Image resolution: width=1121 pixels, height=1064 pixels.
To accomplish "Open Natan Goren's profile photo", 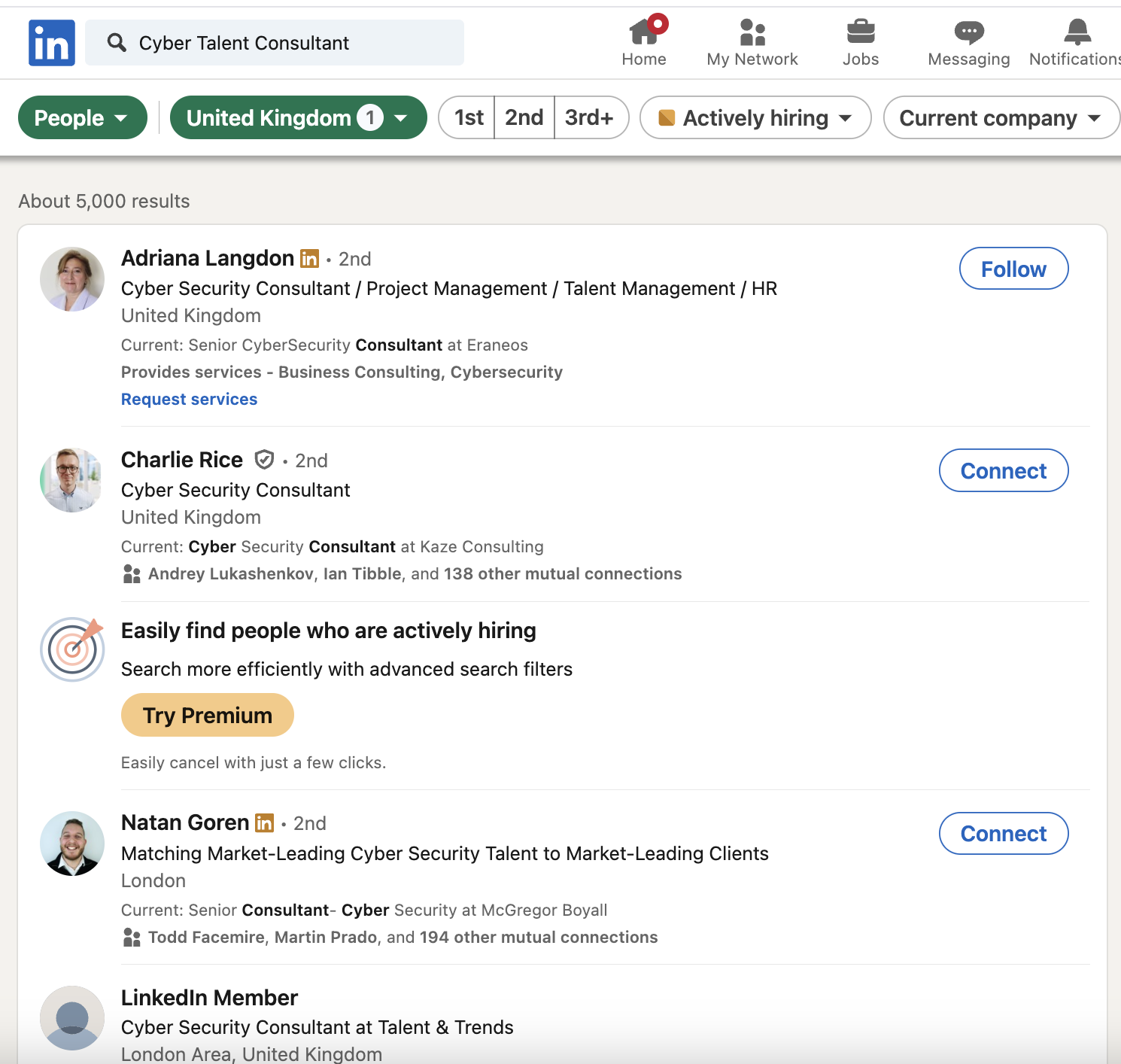I will click(x=72, y=844).
